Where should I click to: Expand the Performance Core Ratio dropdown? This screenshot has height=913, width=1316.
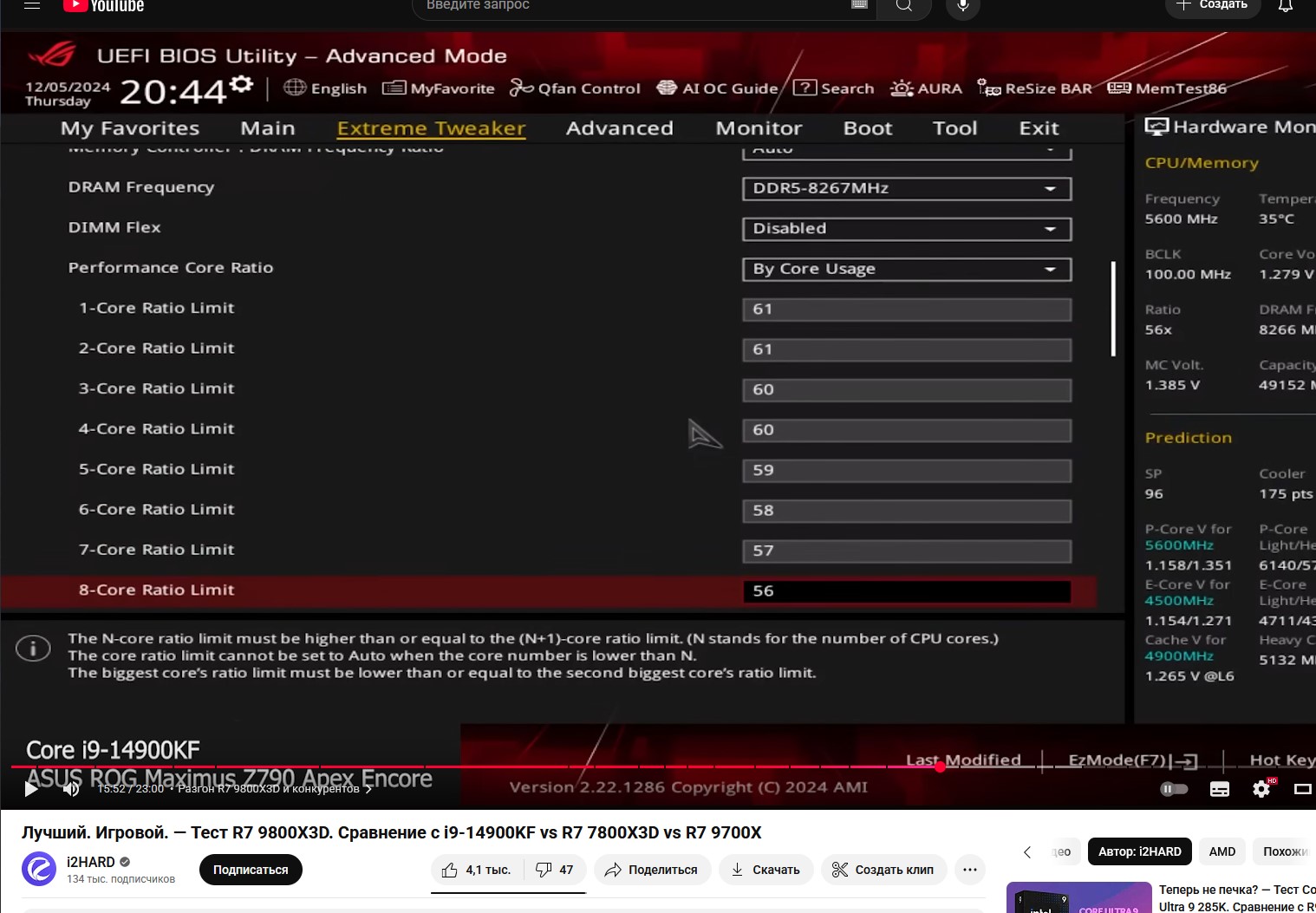(907, 270)
